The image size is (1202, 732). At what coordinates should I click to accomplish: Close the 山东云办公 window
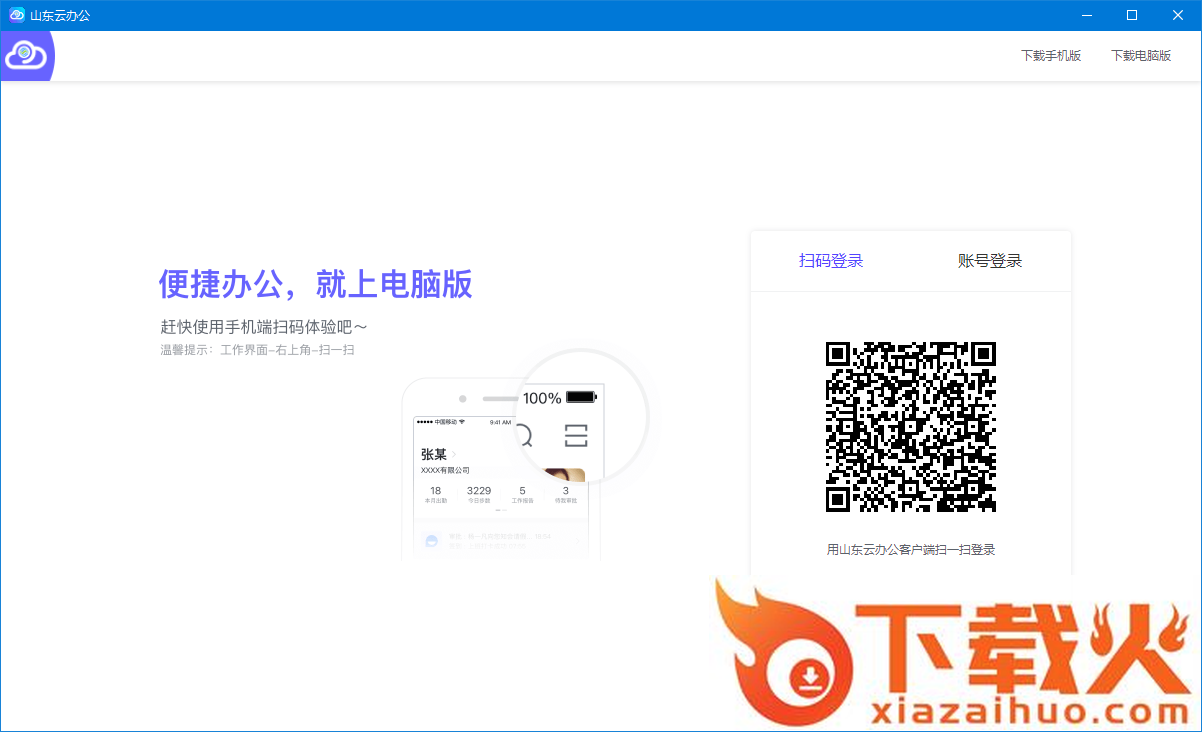pos(1178,15)
